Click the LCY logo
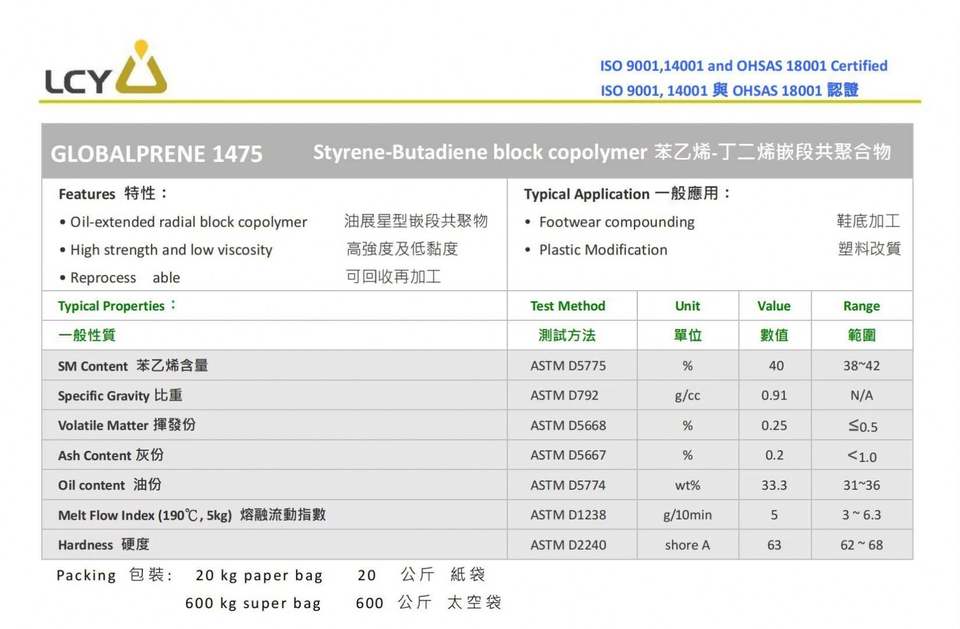 106,67
